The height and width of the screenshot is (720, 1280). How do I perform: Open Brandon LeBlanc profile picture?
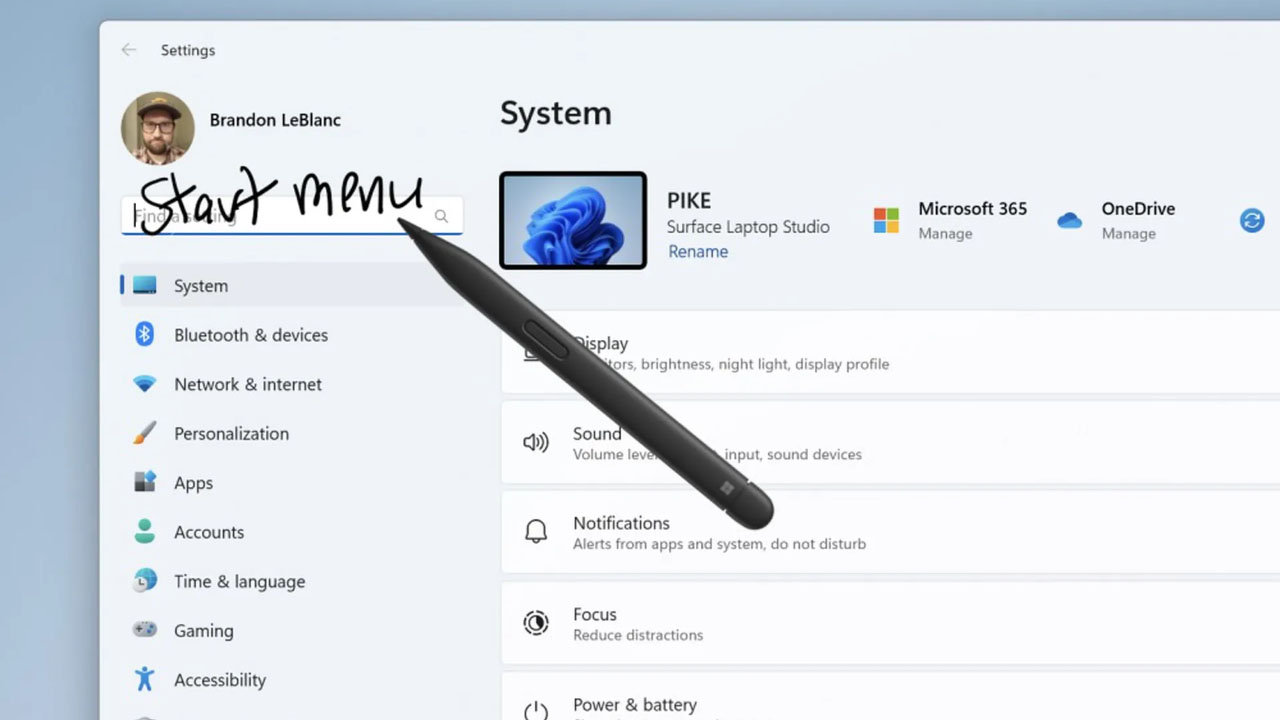[x=158, y=128]
